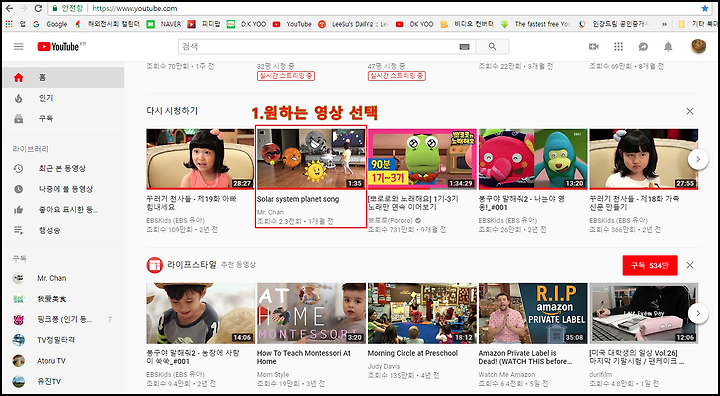Play the 27:55 꾸러기 천사들 제18화 thumbnail
The width and height of the screenshot is (720, 396).
(x=644, y=159)
